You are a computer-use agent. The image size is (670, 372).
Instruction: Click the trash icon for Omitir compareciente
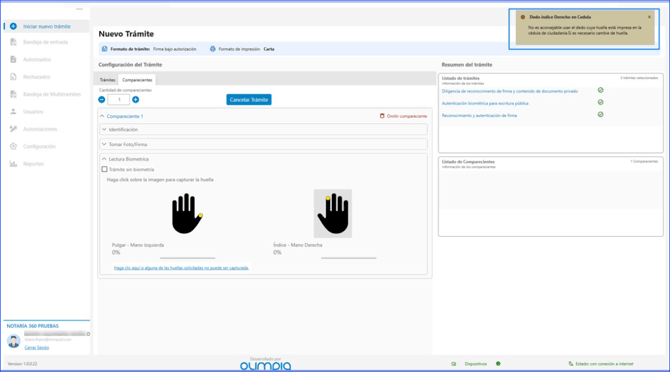pyautogui.click(x=382, y=116)
